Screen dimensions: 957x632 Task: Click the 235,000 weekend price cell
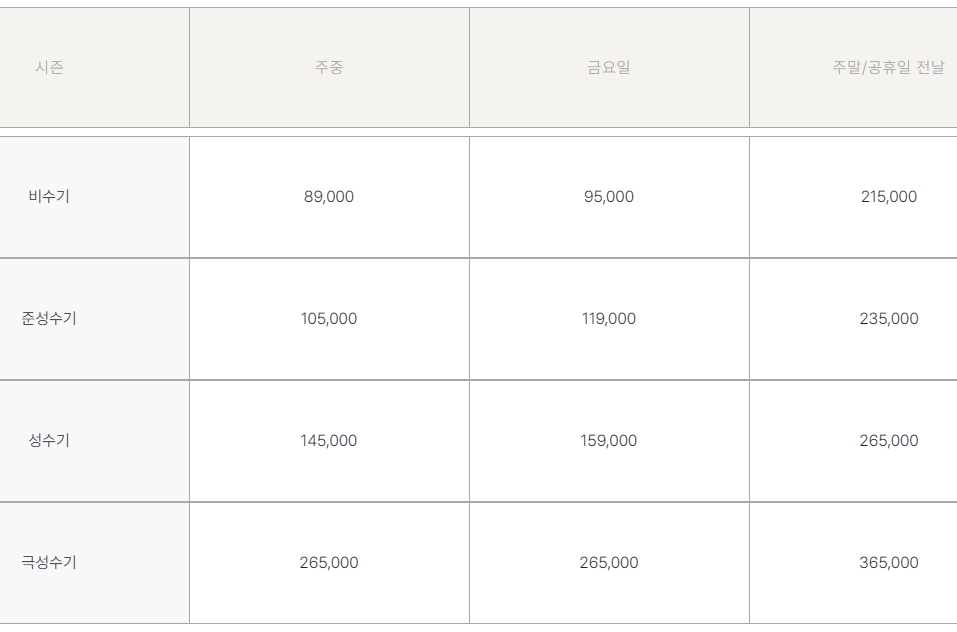point(889,318)
